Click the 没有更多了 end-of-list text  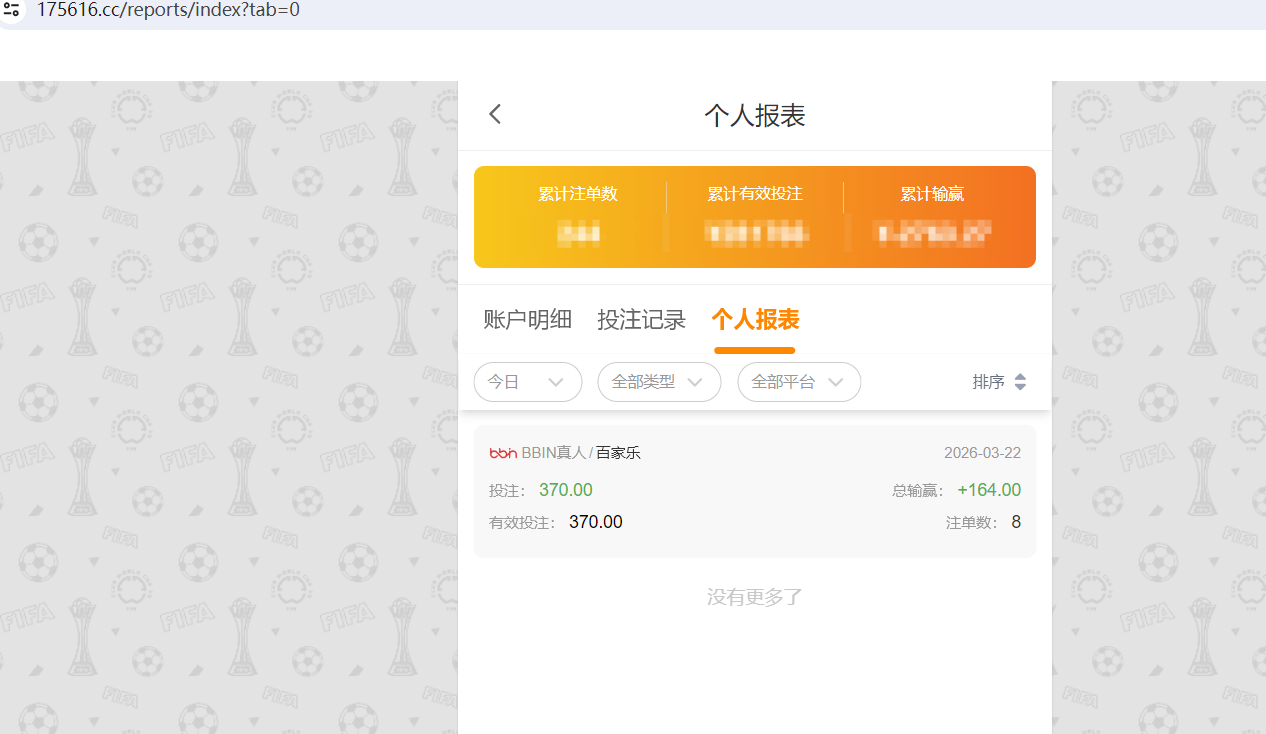[755, 596]
